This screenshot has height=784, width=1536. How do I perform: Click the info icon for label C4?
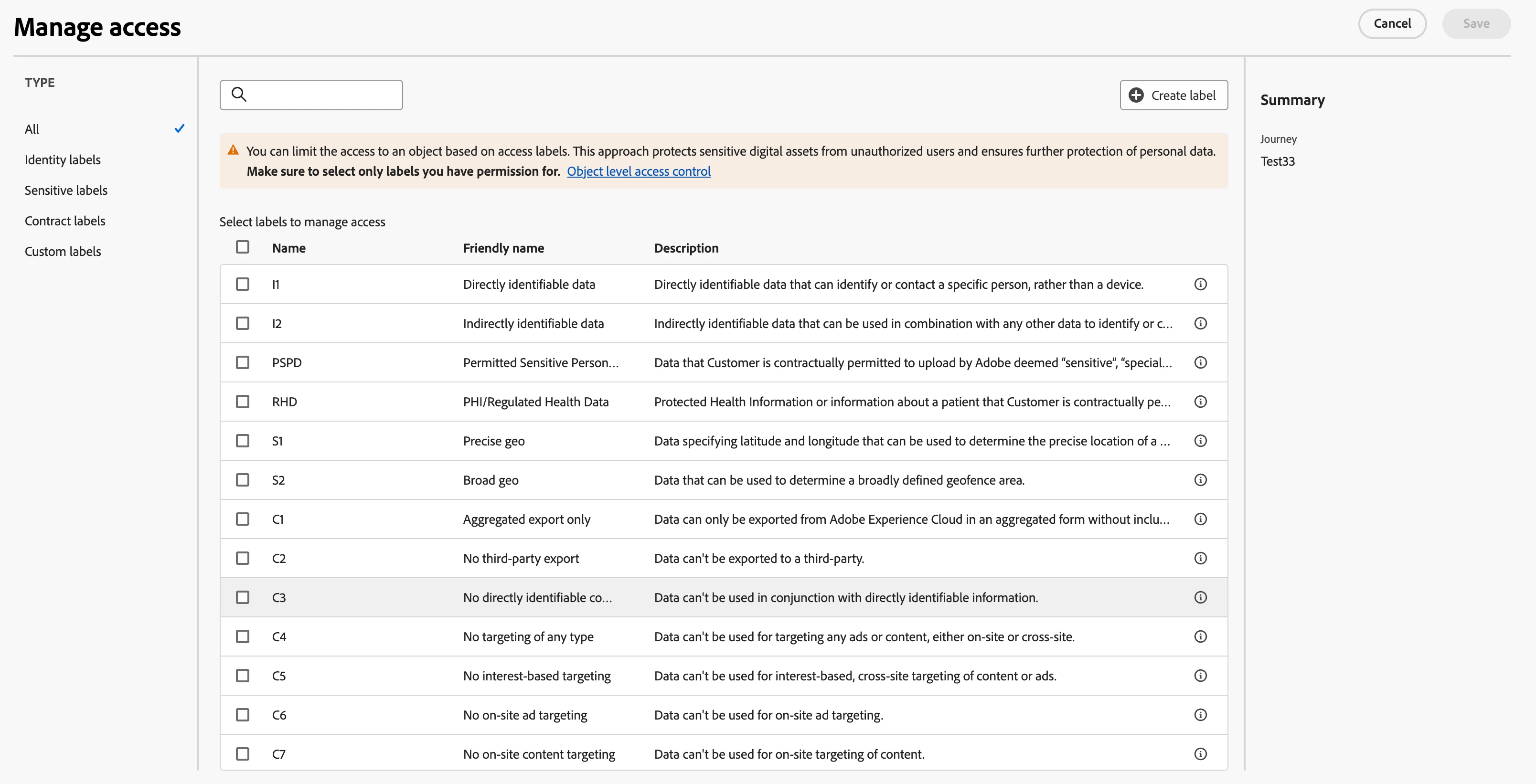1200,637
